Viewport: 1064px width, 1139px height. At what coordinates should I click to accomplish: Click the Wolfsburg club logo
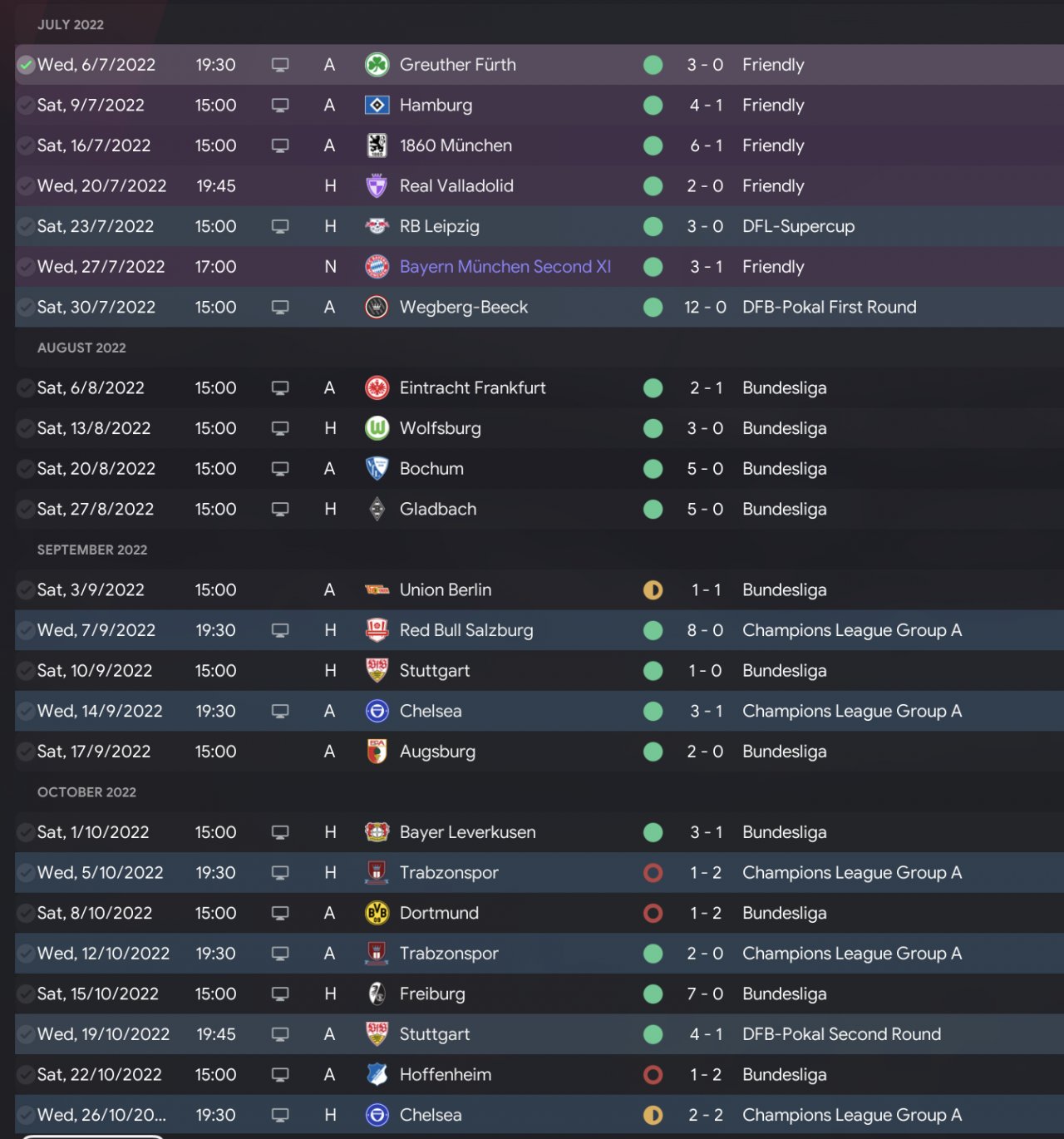tap(377, 429)
